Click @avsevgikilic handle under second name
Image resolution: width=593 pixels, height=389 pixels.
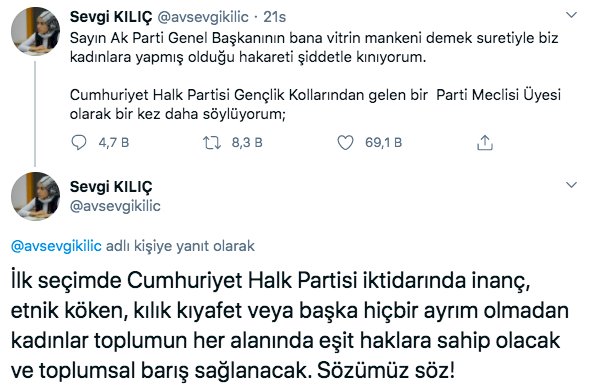[x=115, y=206]
